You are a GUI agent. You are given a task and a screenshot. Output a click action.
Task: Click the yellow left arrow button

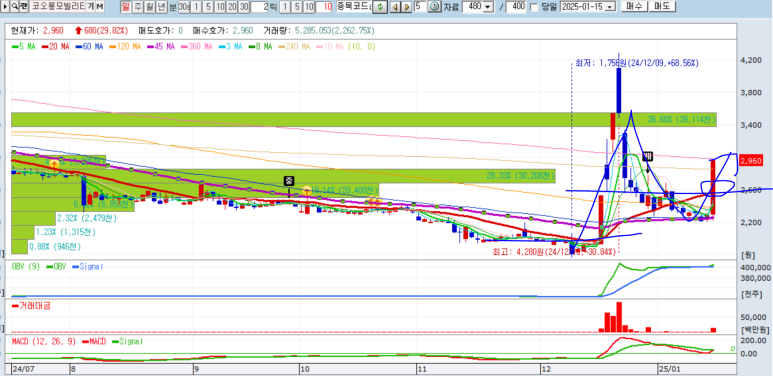click(x=395, y=7)
